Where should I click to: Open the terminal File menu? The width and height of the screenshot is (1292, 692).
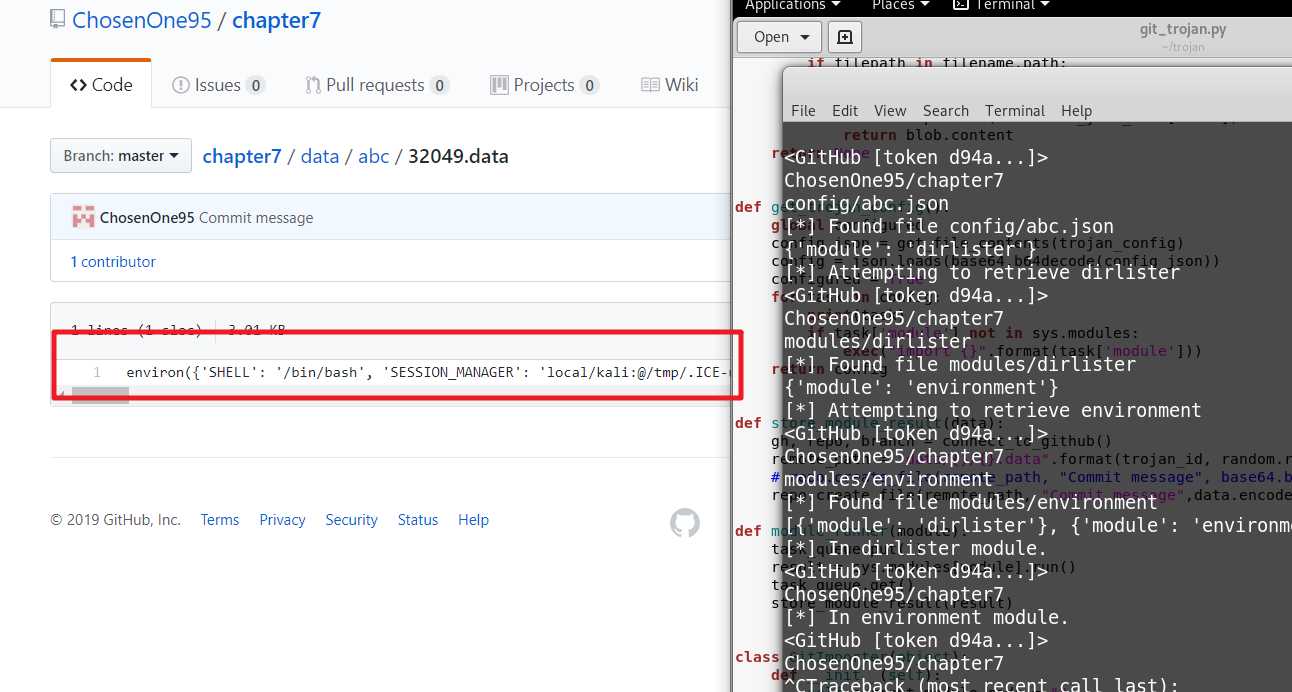(803, 110)
